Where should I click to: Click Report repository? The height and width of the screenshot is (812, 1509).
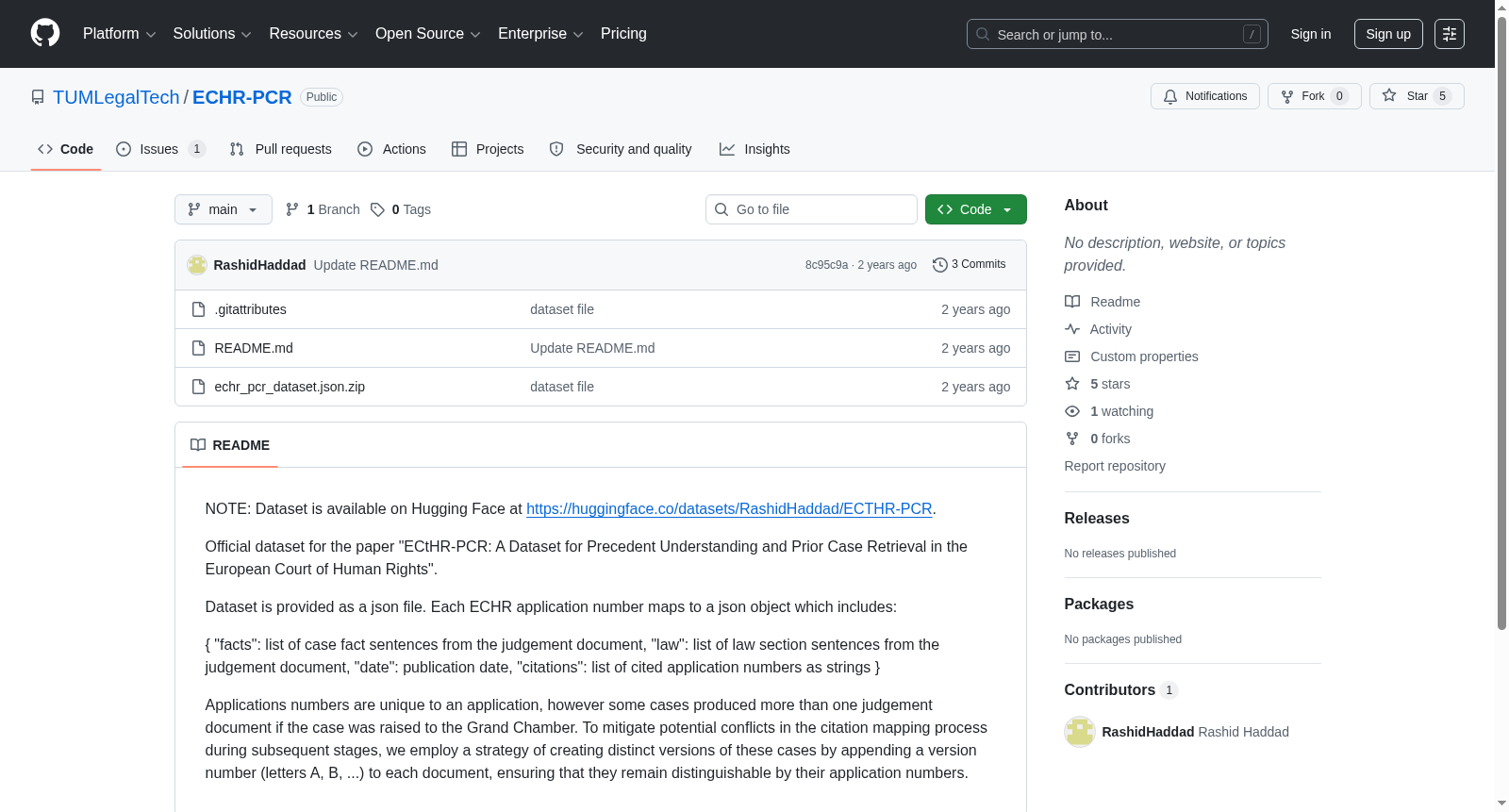coord(1115,466)
